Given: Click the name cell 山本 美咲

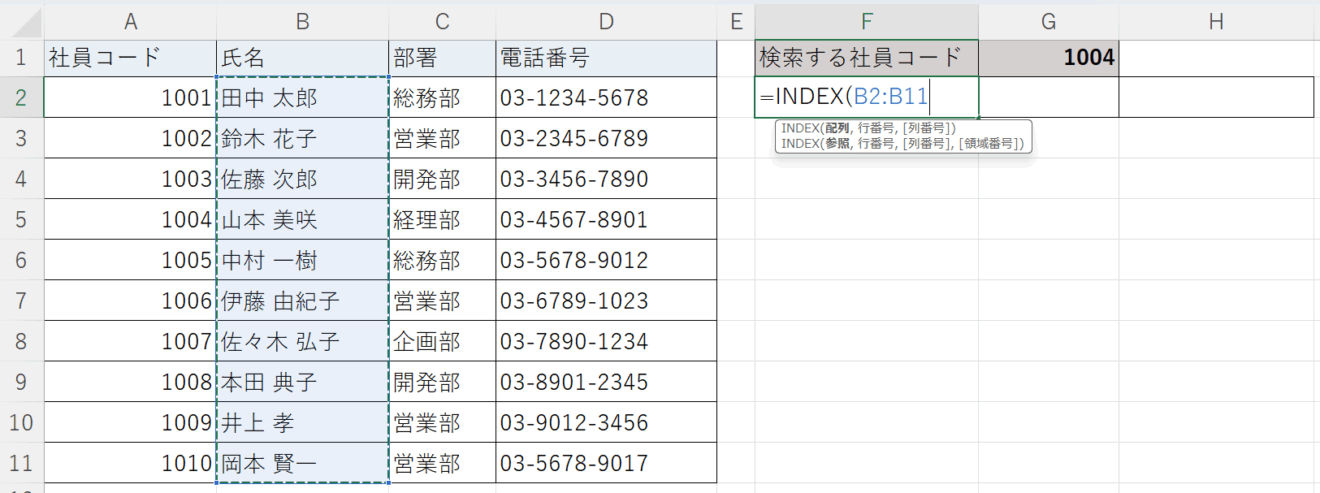Looking at the screenshot, I should pos(301,220).
